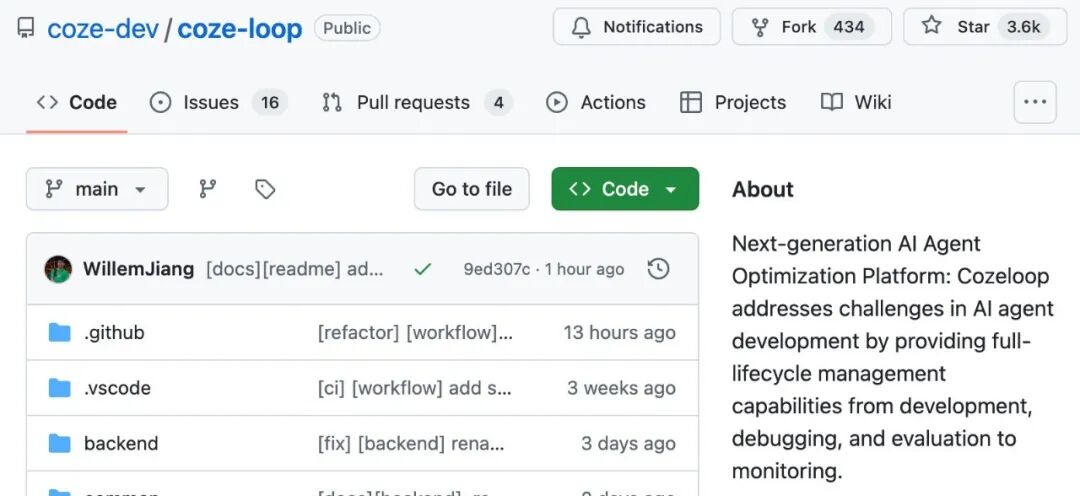Click the backend folder icon

click(59, 443)
